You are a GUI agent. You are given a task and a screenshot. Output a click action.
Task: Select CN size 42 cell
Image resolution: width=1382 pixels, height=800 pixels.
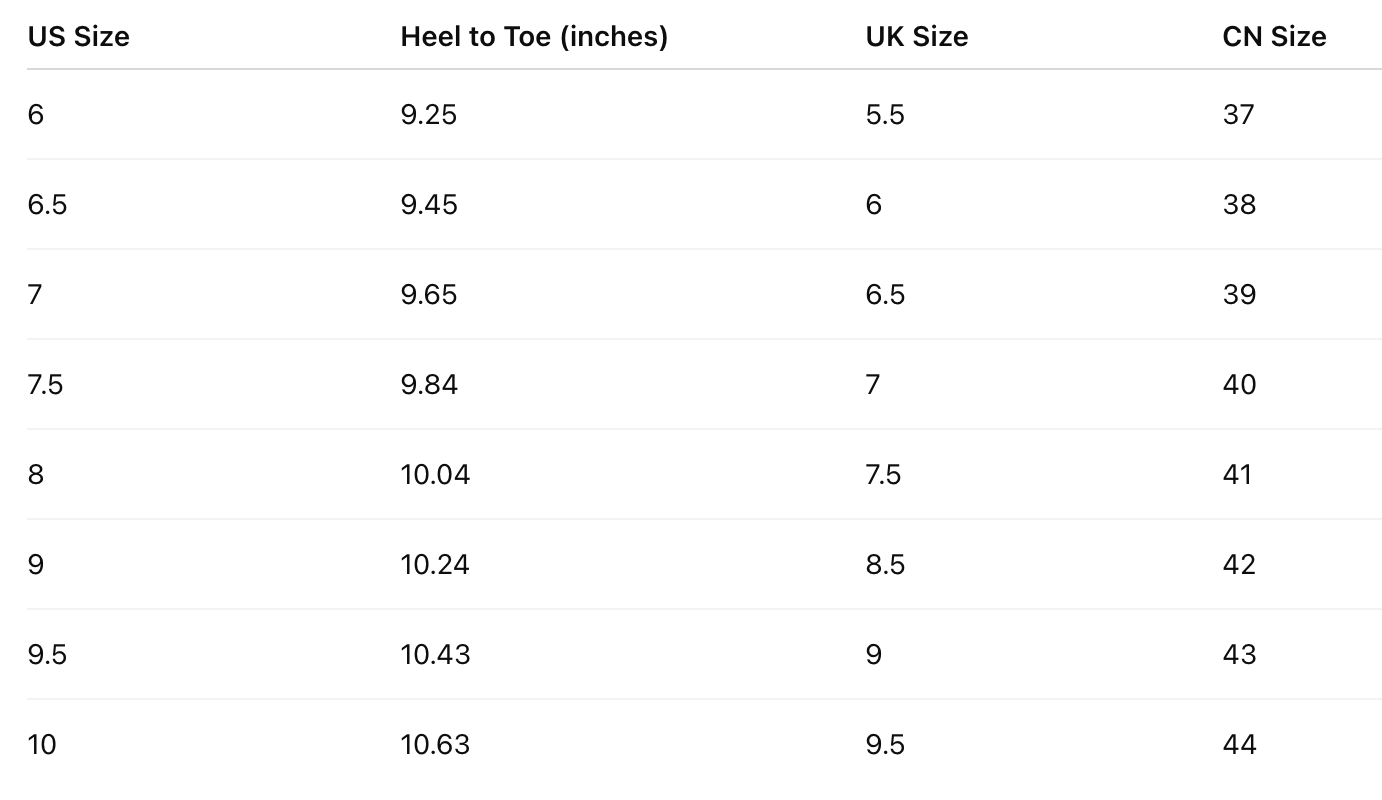(1239, 565)
